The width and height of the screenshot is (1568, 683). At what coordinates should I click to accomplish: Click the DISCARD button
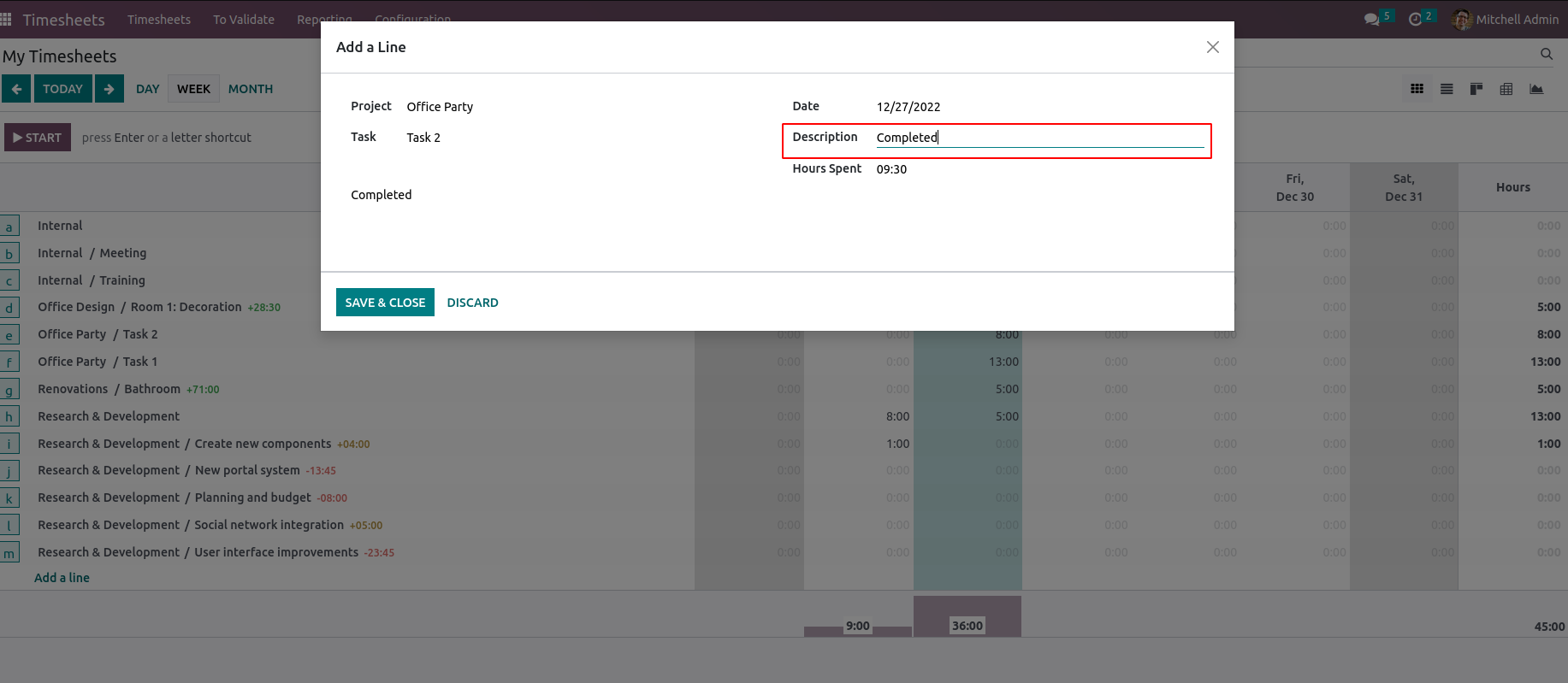coord(472,303)
